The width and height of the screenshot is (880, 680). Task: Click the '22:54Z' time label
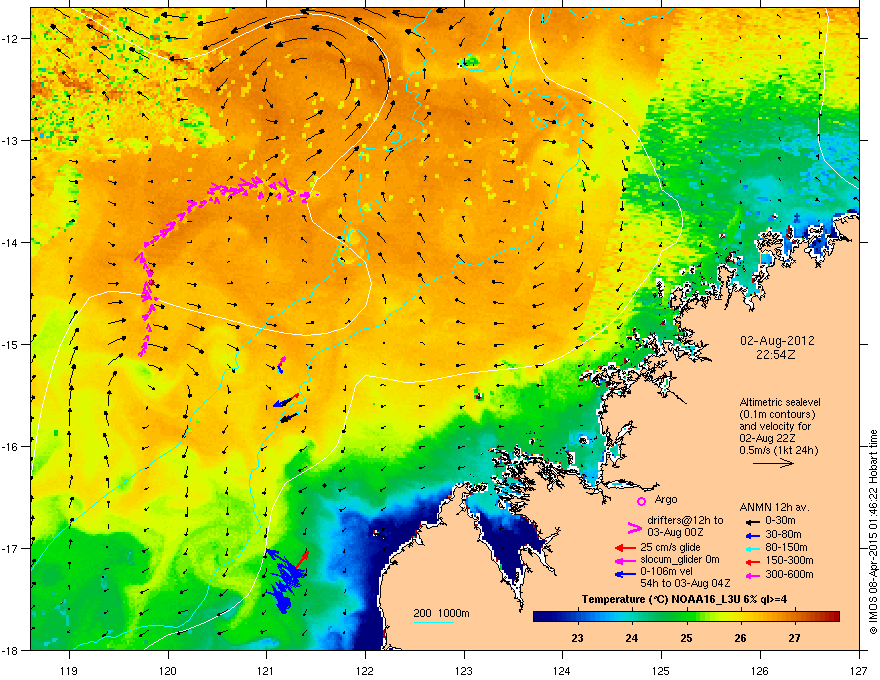[x=776, y=355]
